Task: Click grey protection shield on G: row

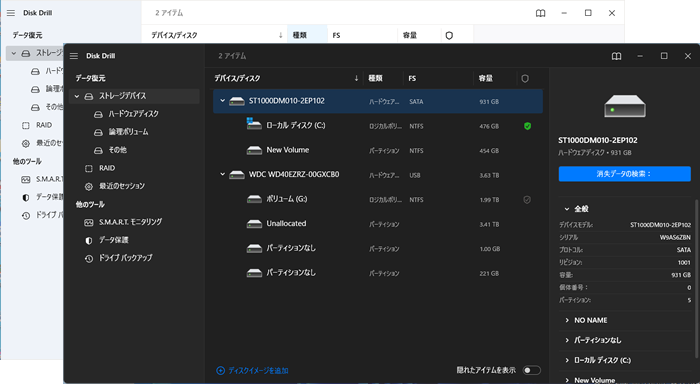Action: click(527, 200)
